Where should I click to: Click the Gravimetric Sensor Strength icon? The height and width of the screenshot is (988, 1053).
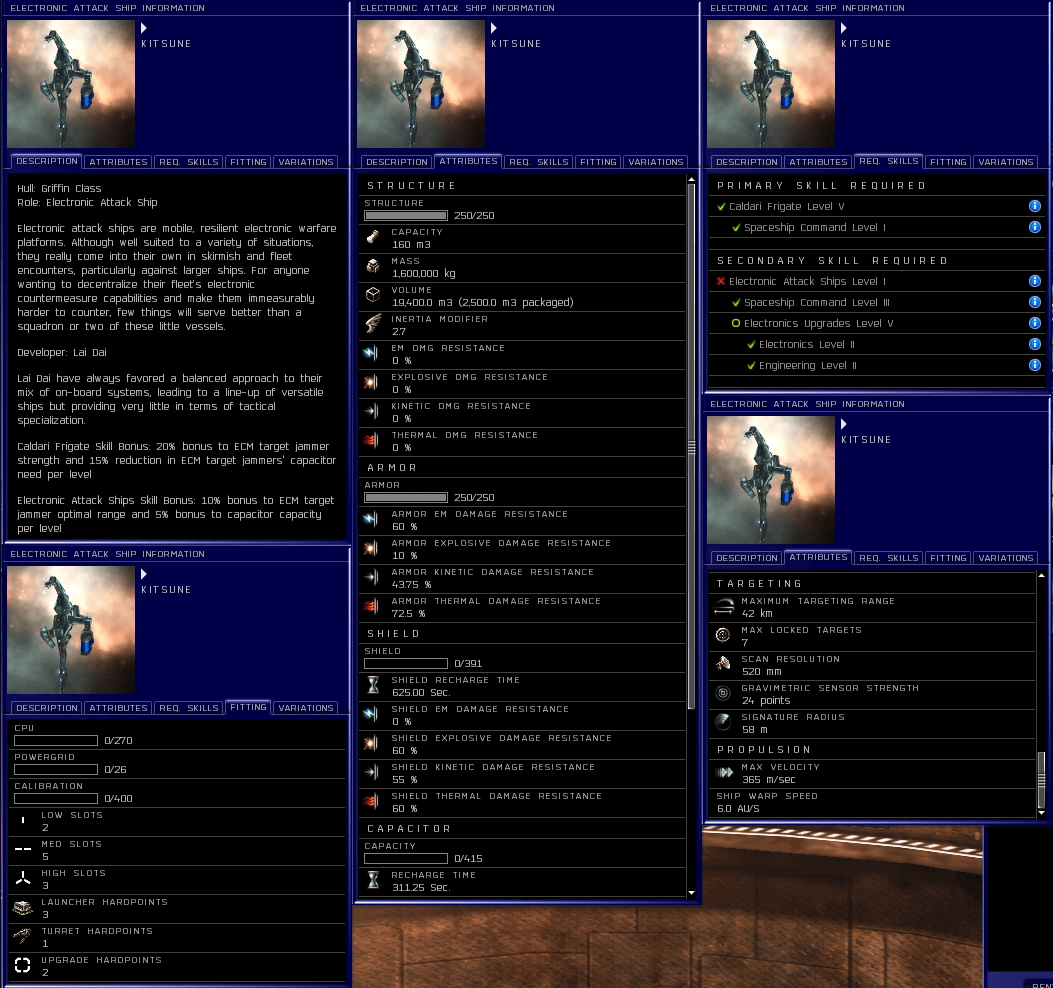click(x=723, y=693)
